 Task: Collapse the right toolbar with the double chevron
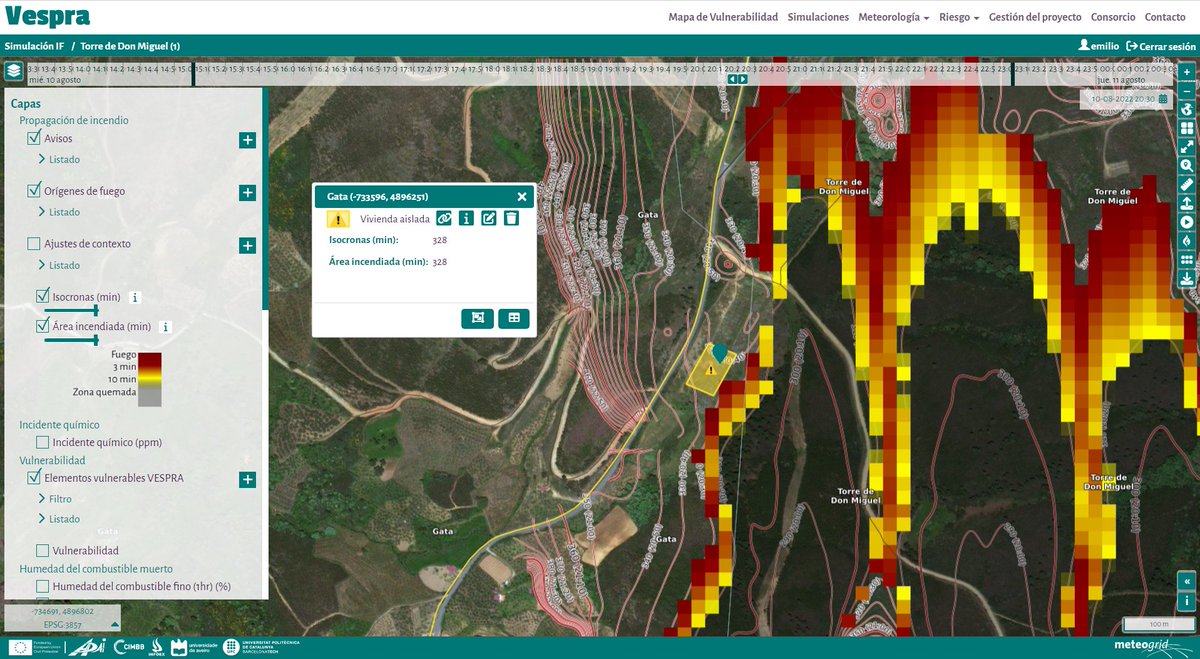pos(1187,581)
